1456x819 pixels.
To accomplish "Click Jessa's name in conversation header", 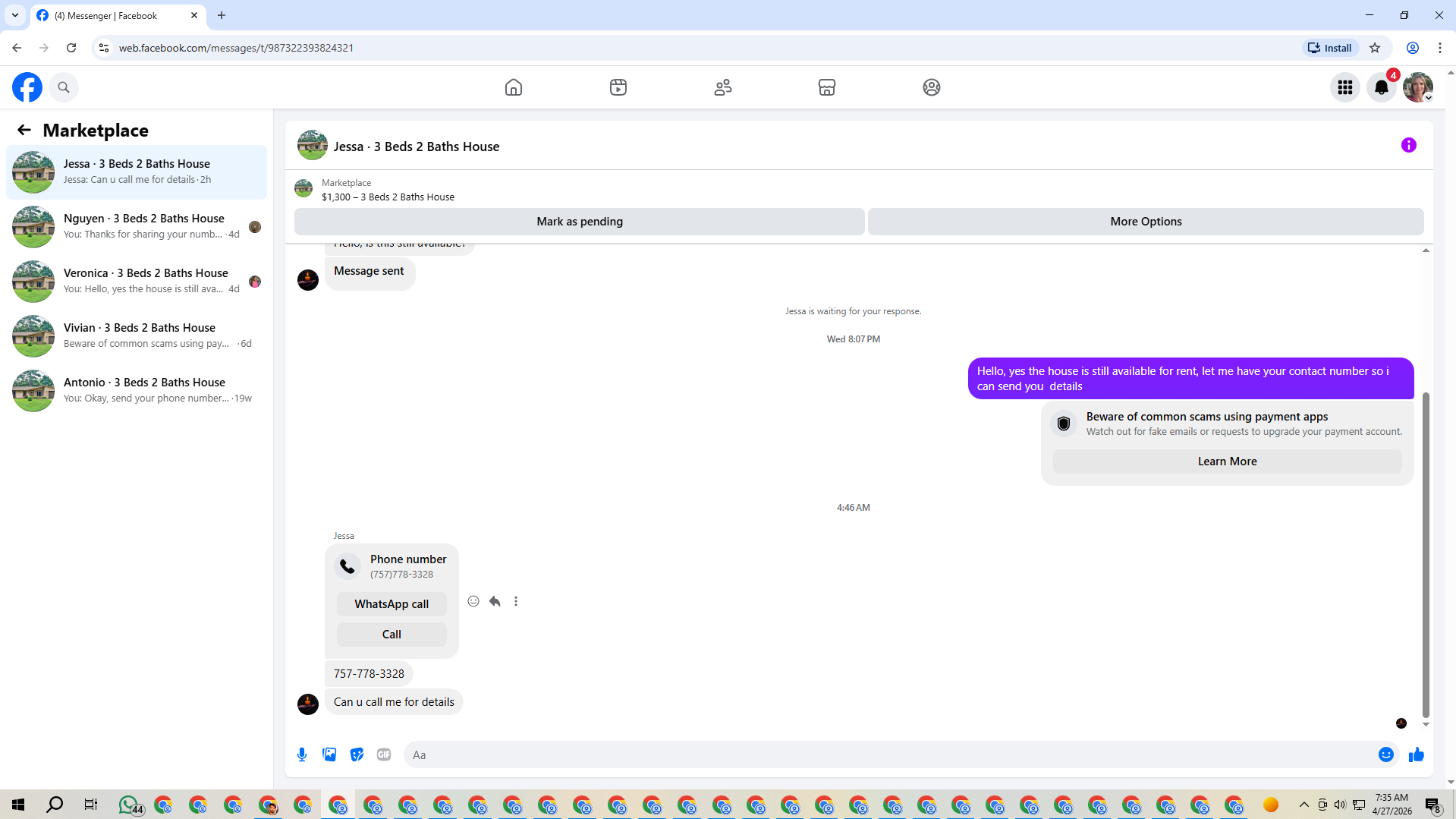I will (x=417, y=146).
